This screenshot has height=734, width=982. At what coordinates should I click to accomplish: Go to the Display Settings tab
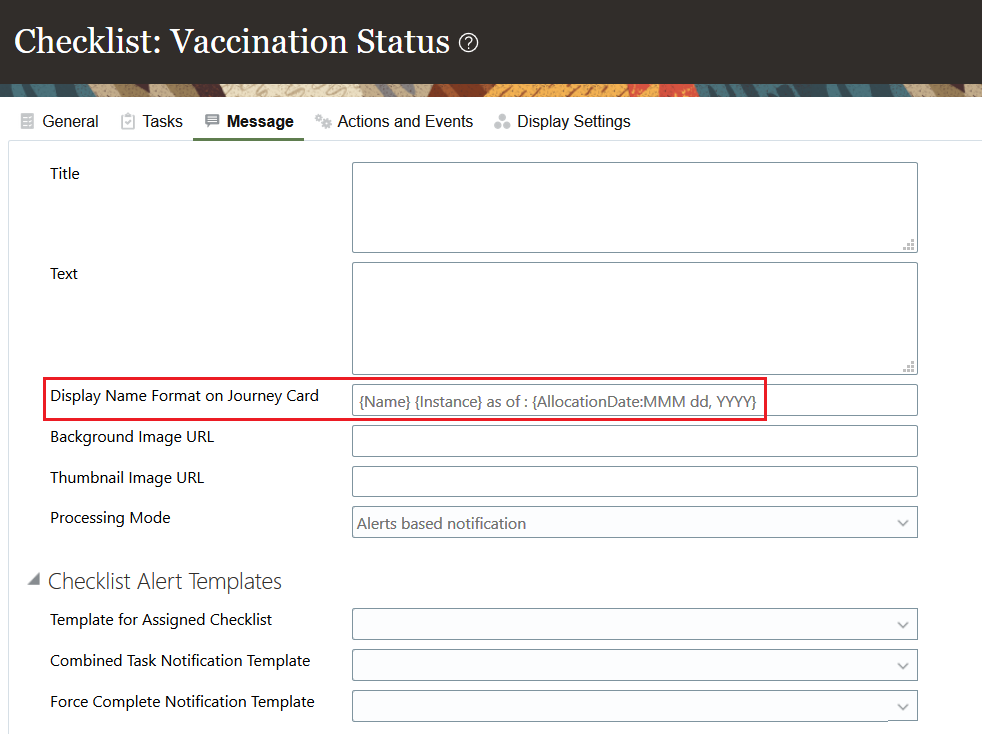573,121
